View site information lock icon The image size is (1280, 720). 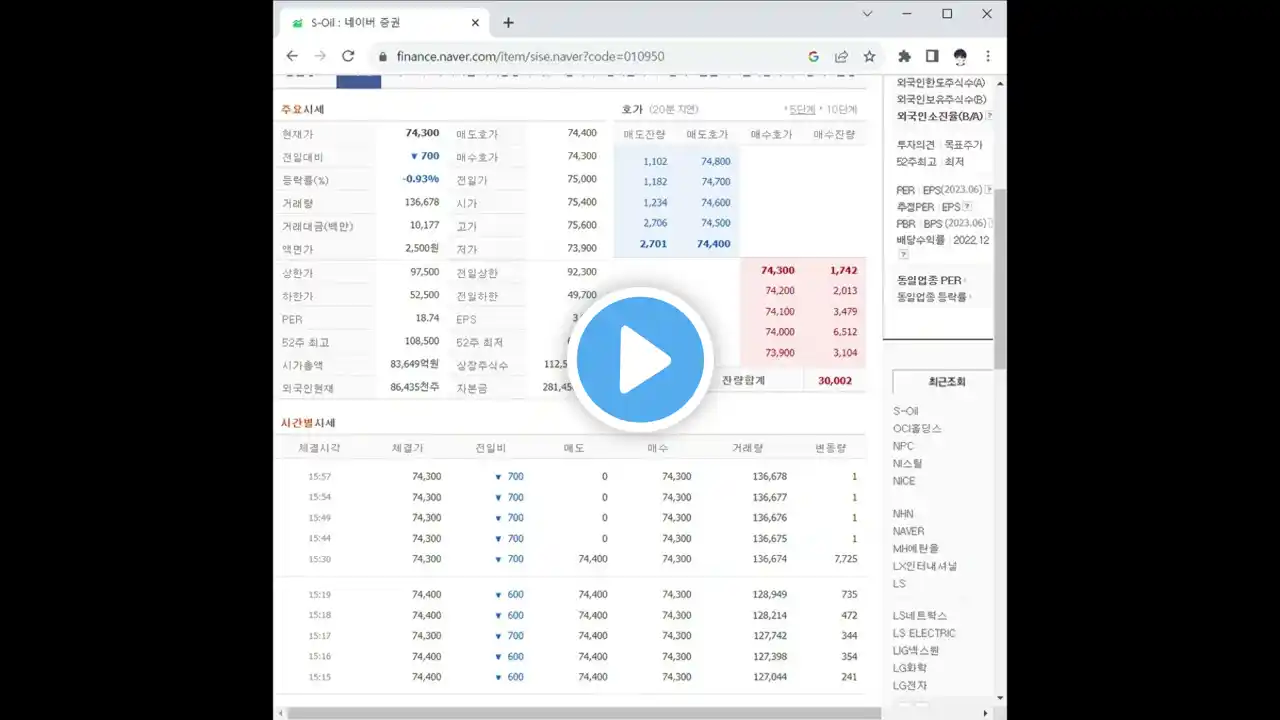tap(382, 56)
